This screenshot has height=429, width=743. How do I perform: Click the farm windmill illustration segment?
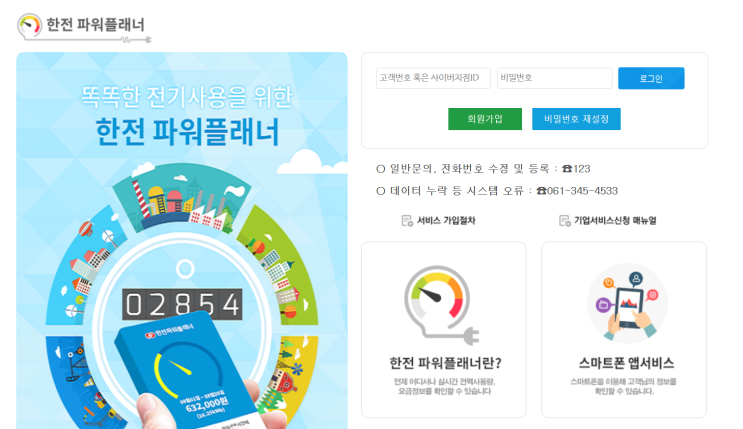(x=289, y=374)
